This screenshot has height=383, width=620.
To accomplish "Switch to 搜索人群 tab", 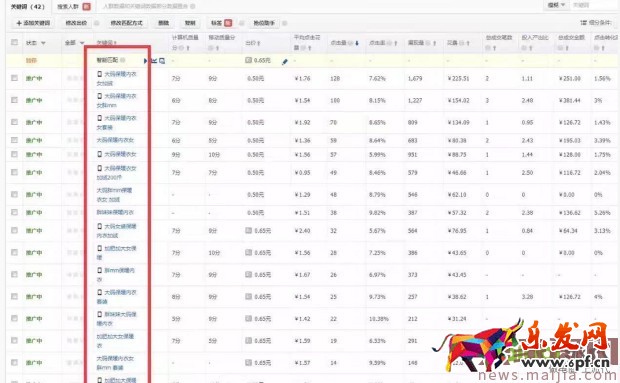I will [74, 7].
